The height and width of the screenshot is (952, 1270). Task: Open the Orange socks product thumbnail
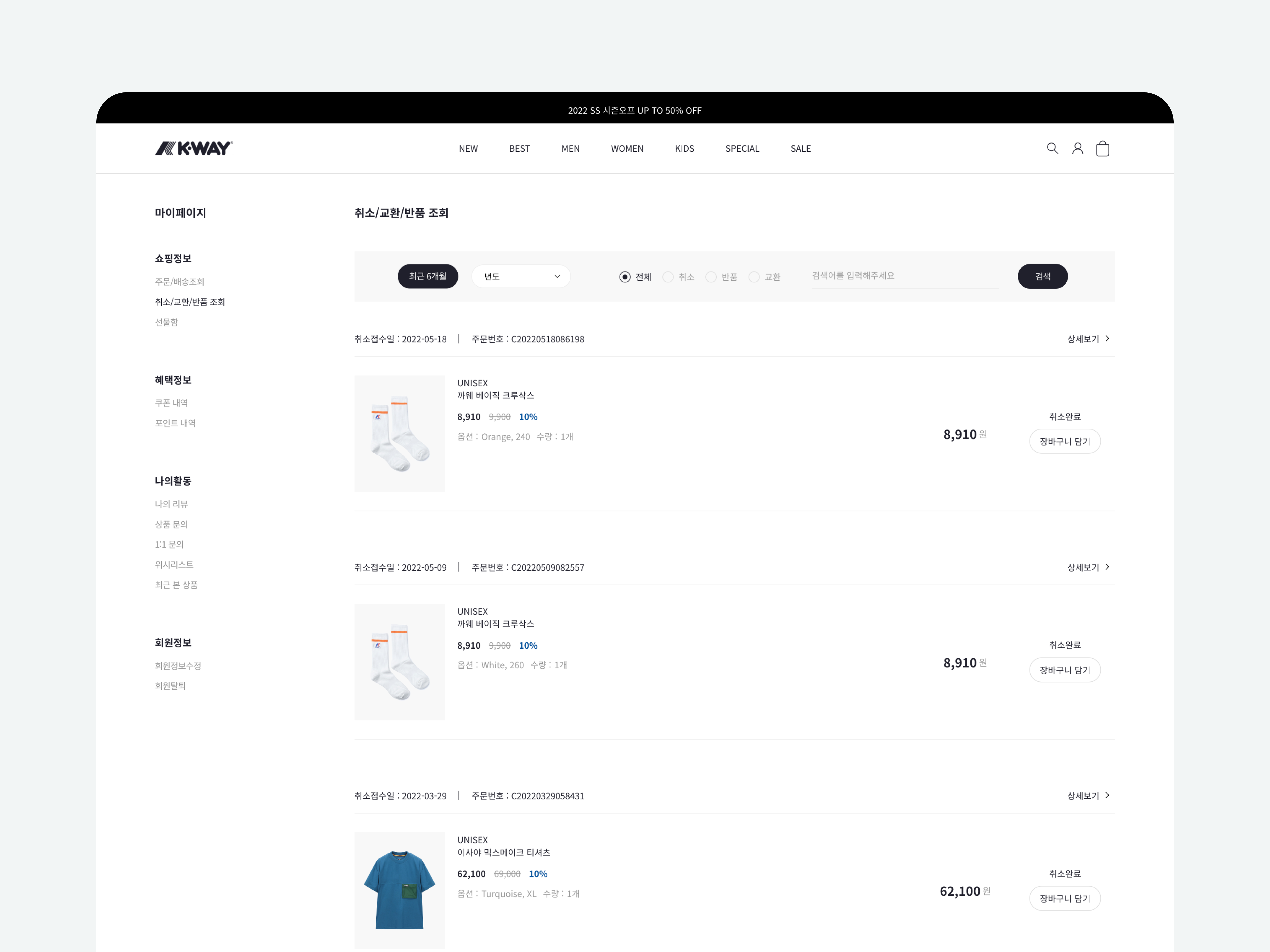(400, 434)
